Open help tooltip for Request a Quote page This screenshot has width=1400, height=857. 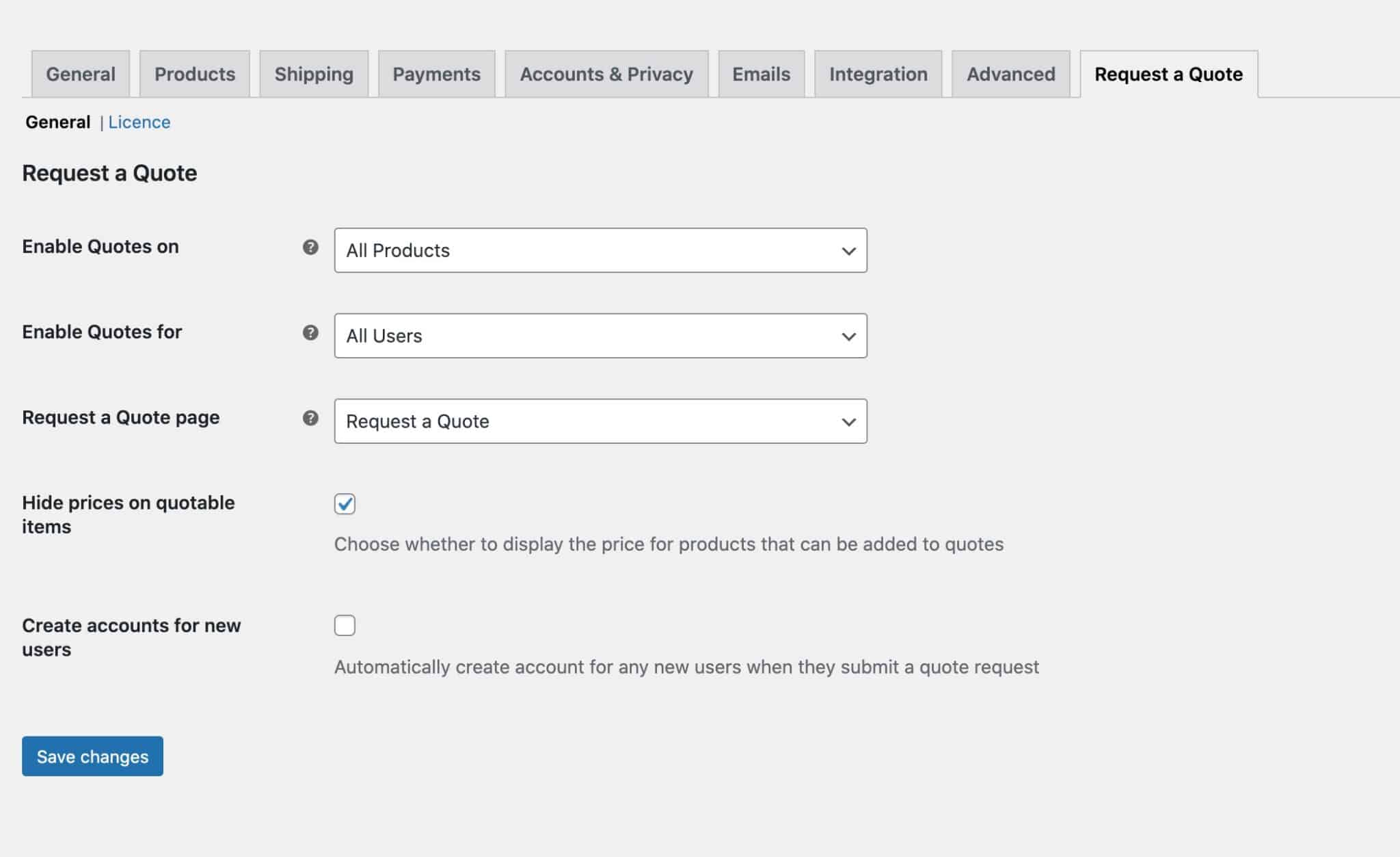pyautogui.click(x=311, y=419)
